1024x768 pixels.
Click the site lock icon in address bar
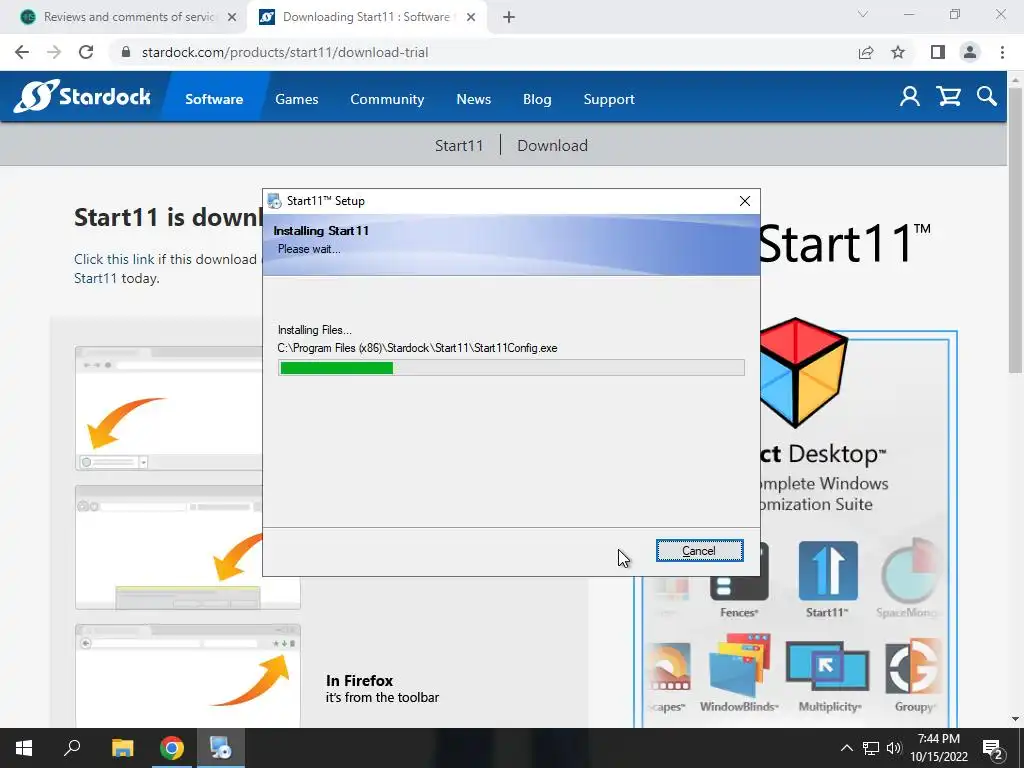point(126,52)
